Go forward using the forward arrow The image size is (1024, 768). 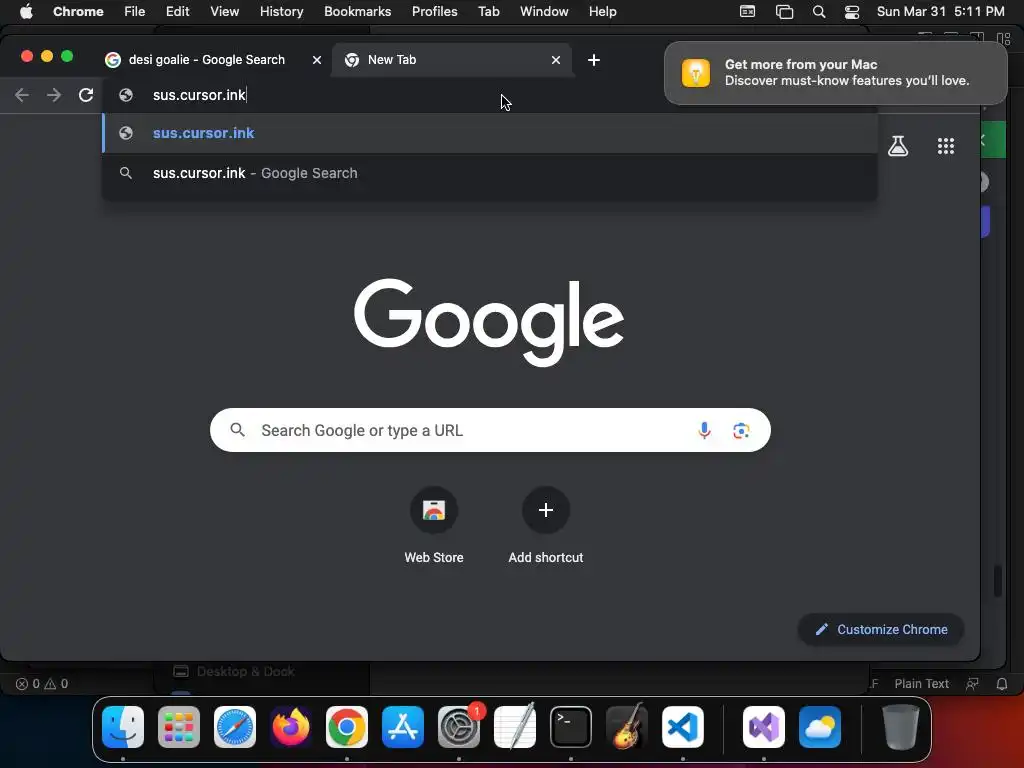(54, 95)
